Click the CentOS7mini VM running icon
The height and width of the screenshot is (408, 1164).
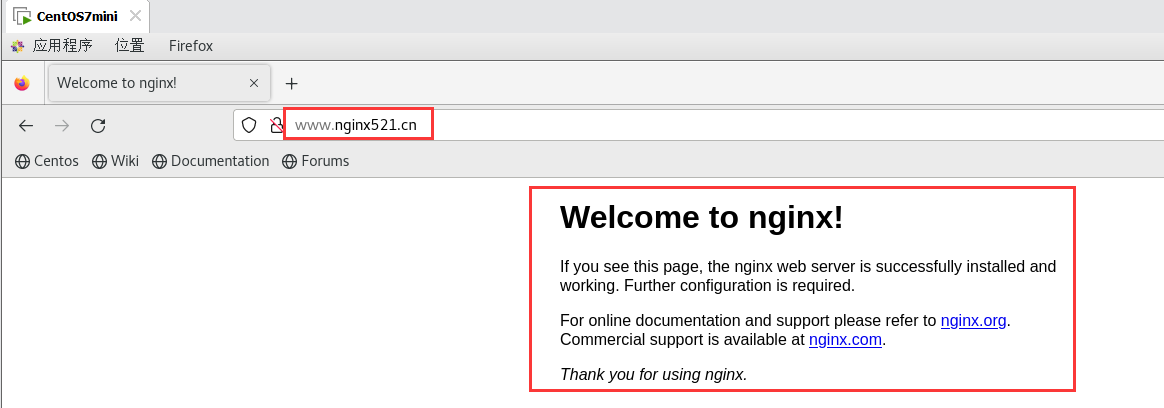(x=22, y=16)
